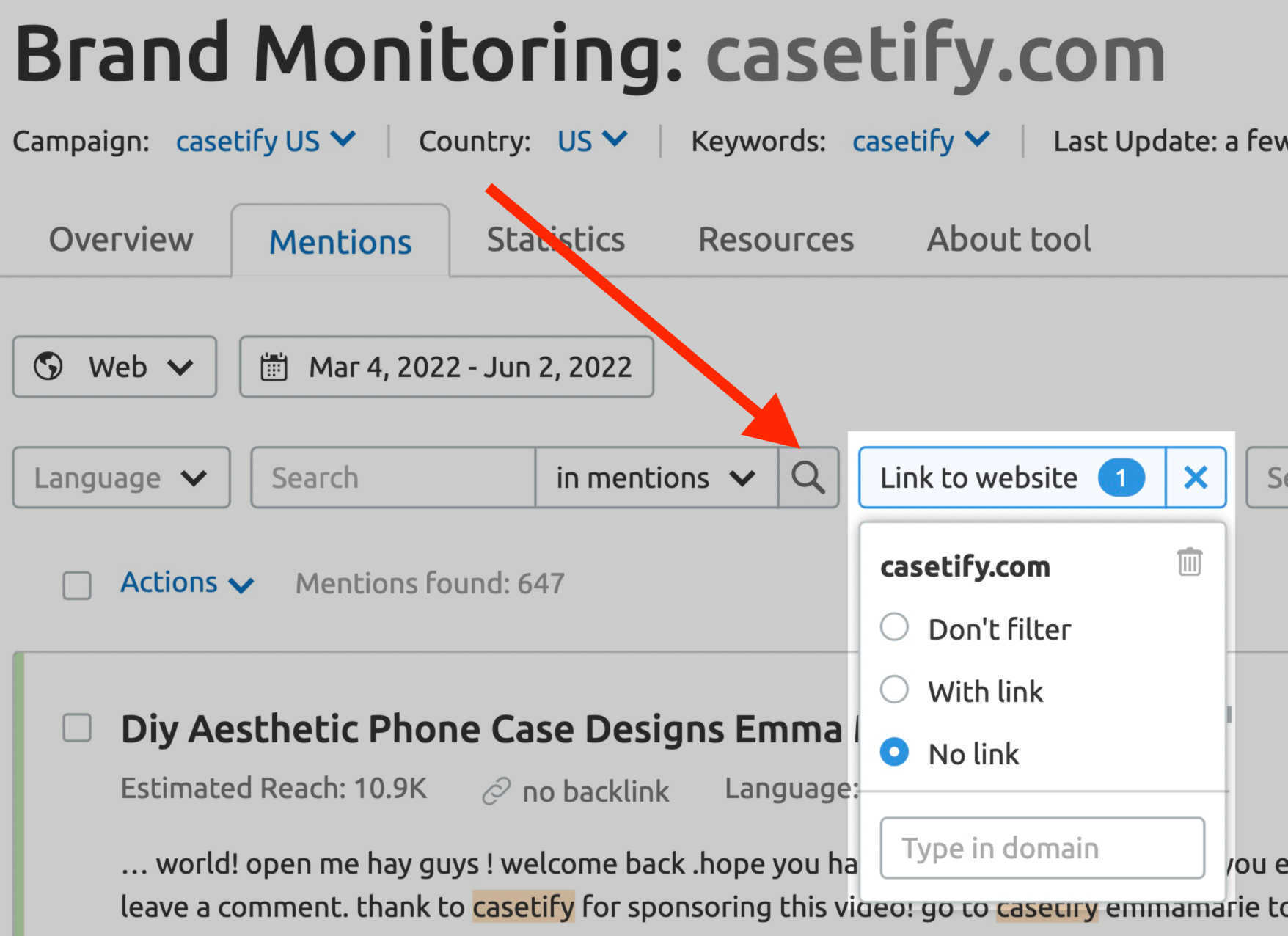Expand the Keywords casetify dropdown
Viewport: 1288px width, 936px height.
[921, 141]
